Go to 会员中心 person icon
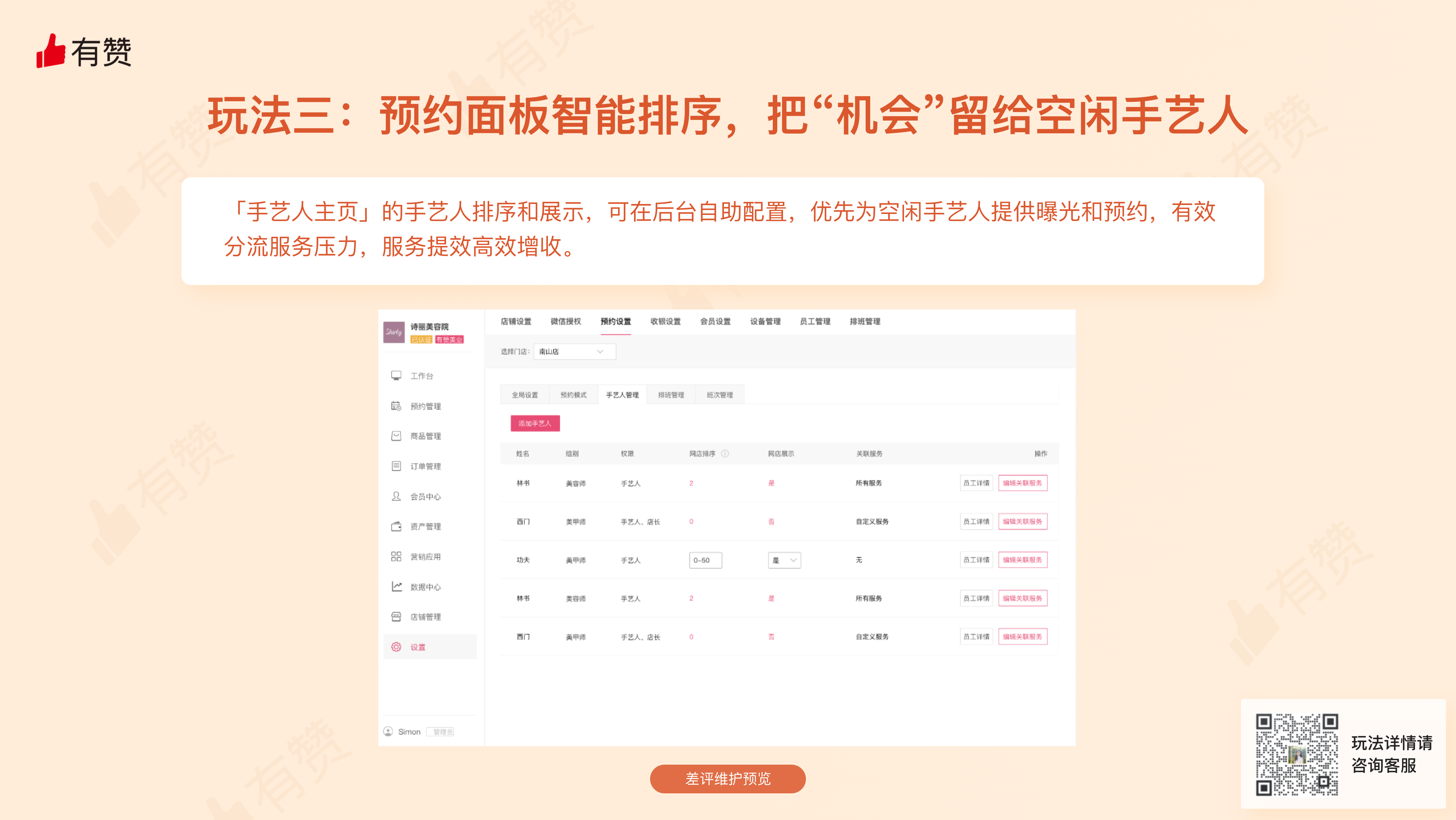This screenshot has height=820, width=1456. click(396, 496)
